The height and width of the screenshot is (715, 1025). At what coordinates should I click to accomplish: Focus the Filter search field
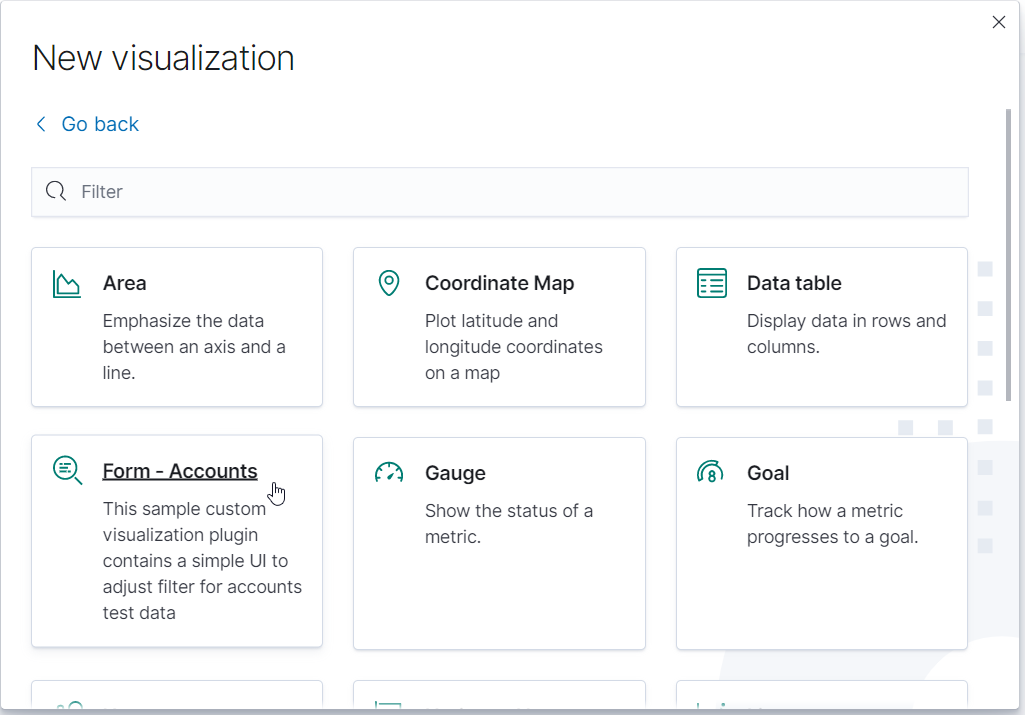pos(500,191)
